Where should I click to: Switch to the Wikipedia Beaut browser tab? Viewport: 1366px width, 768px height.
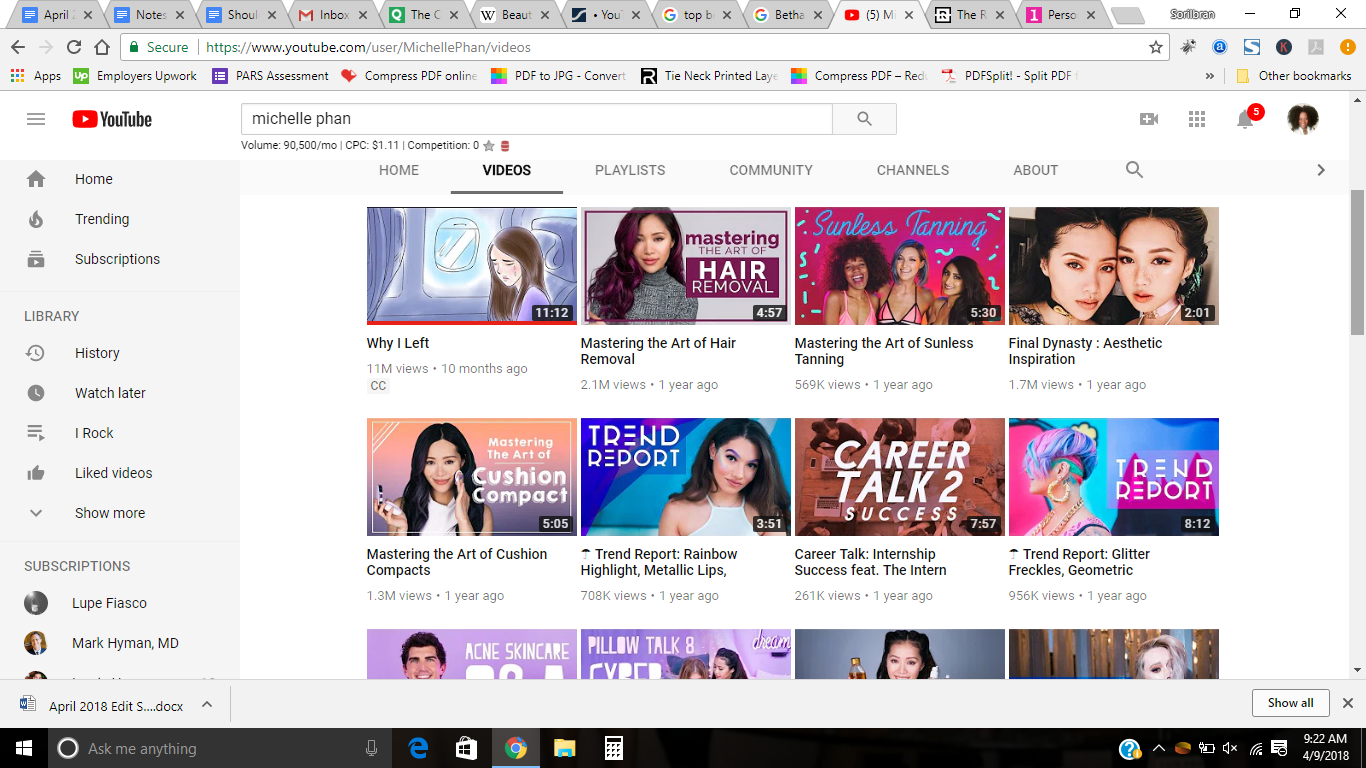coord(514,15)
